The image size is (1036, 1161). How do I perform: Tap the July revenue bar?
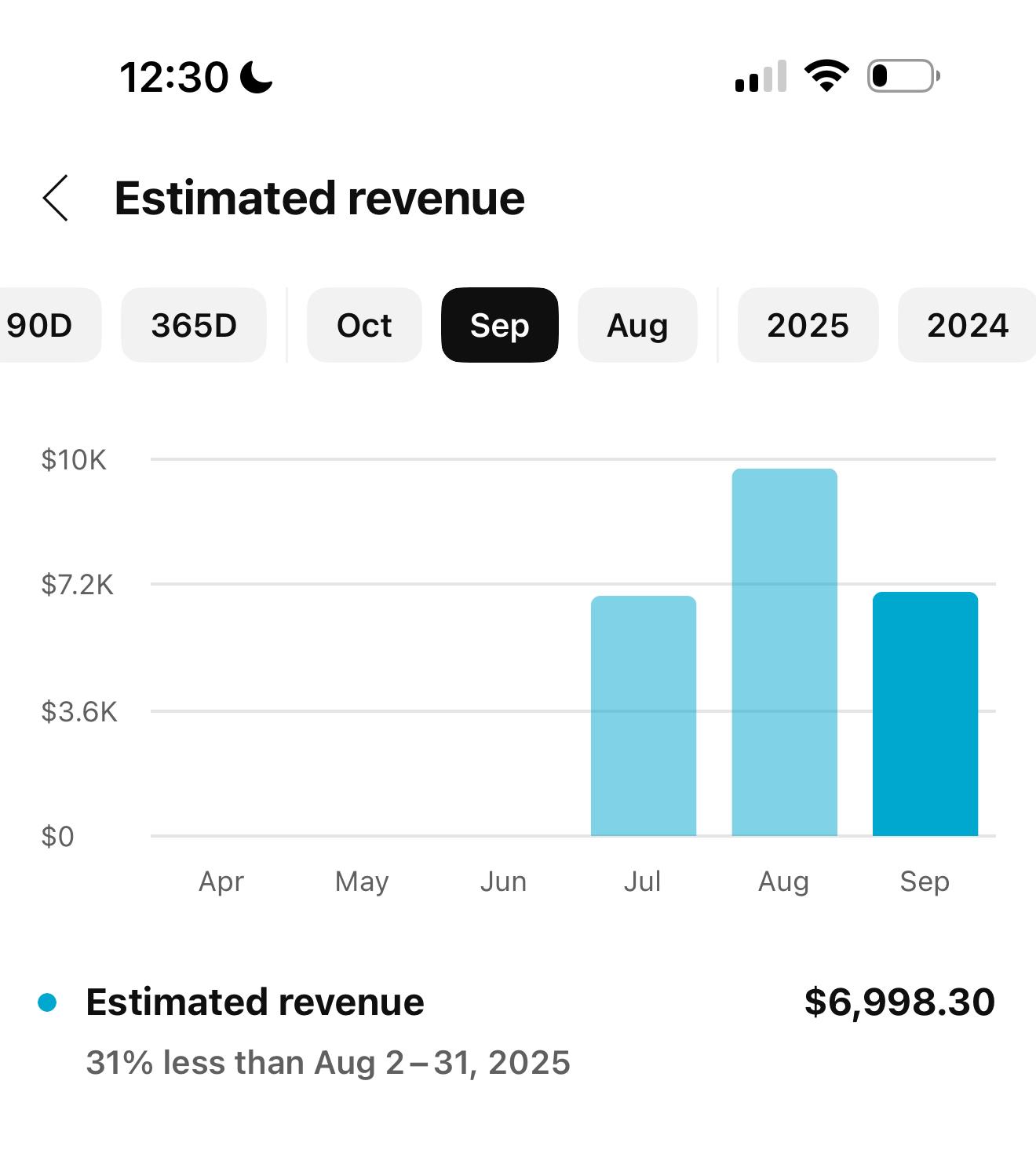(x=644, y=716)
